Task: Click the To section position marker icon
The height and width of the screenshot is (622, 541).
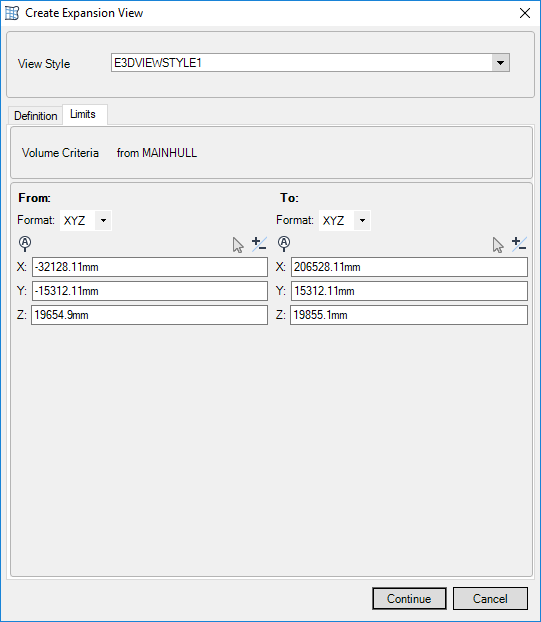Action: (x=284, y=244)
